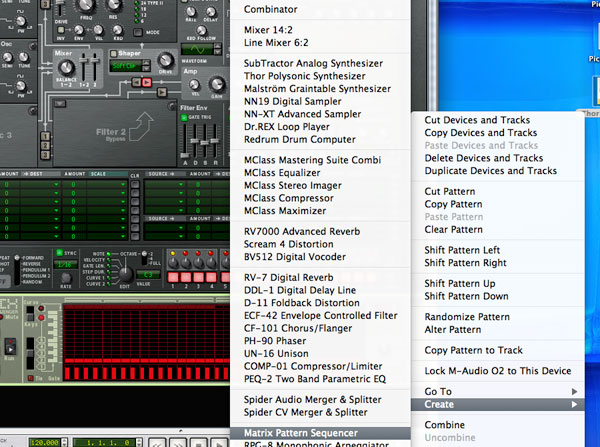Click the song position display 1.1.1.0
Screen dimensions: 600x447
point(104,443)
